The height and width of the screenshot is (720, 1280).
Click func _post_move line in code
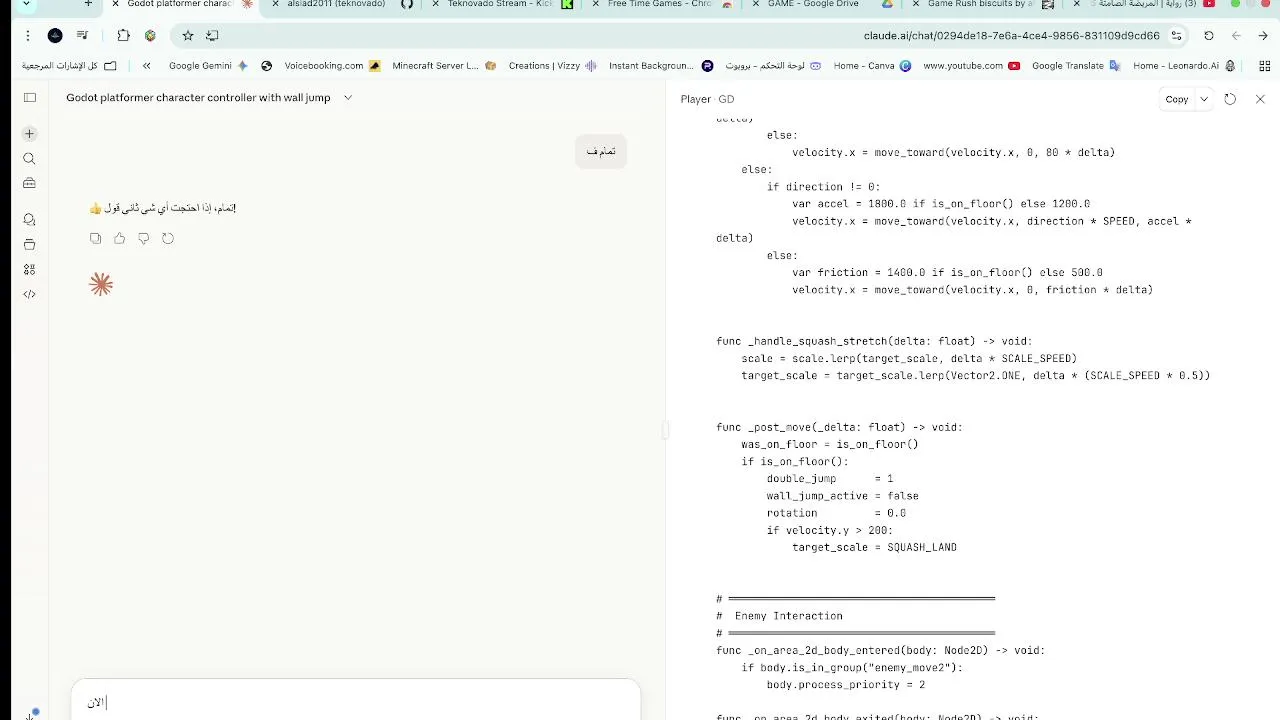click(x=839, y=427)
